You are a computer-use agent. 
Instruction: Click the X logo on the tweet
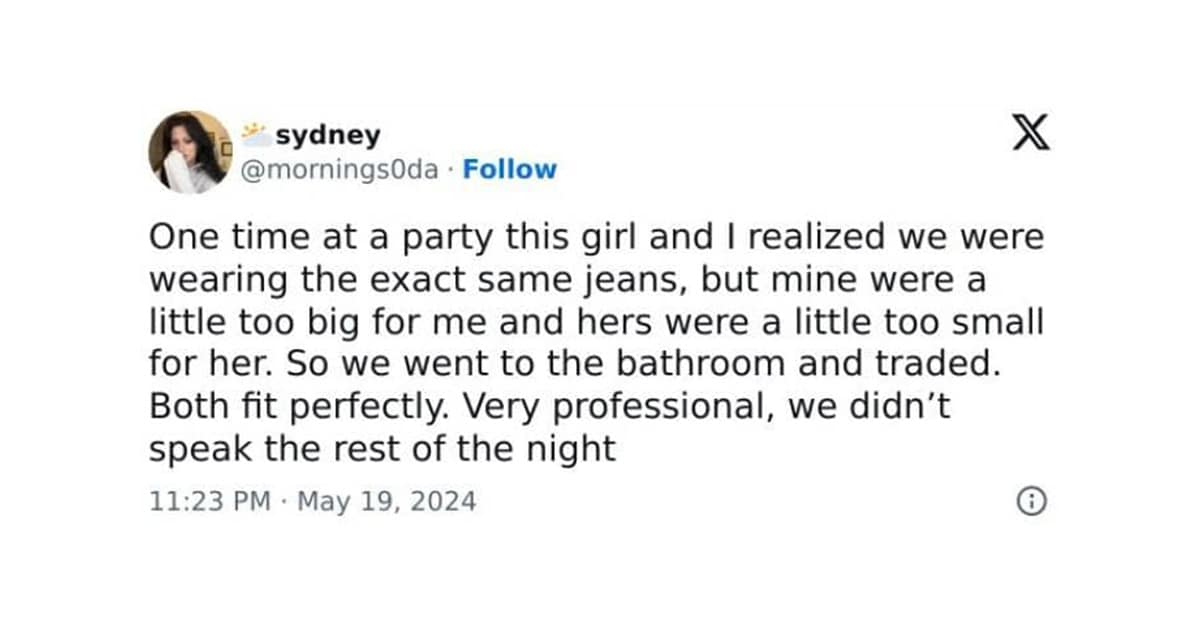point(1031,134)
